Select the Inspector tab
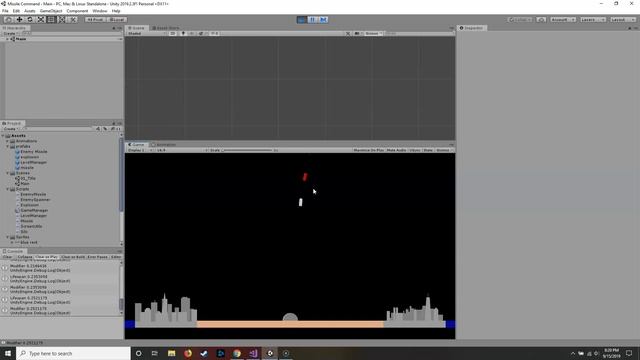640x360 pixels. pyautogui.click(x=471, y=28)
